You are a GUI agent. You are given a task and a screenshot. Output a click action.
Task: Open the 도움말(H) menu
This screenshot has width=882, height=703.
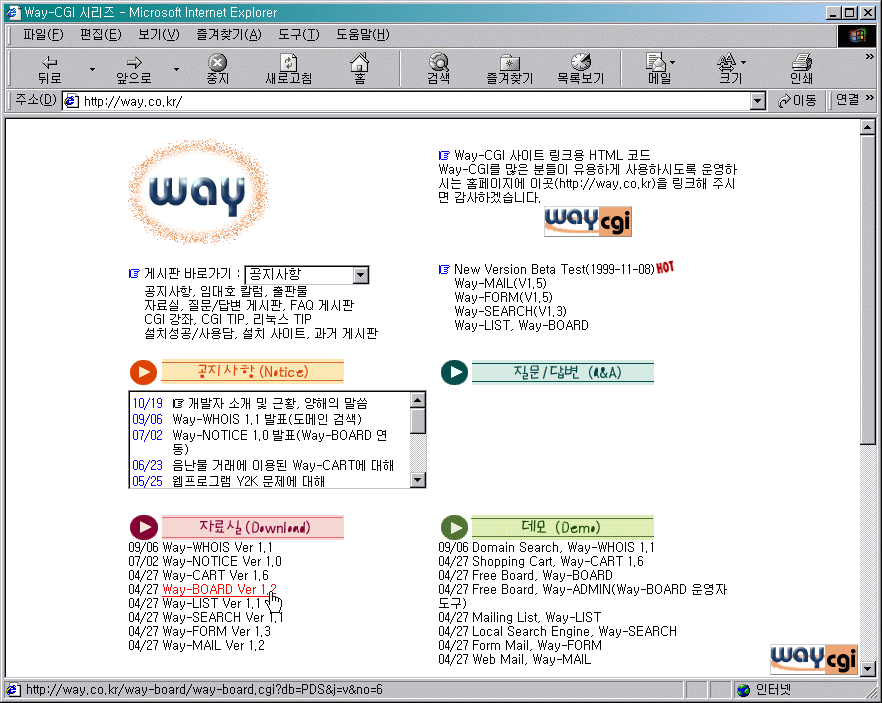coord(363,35)
